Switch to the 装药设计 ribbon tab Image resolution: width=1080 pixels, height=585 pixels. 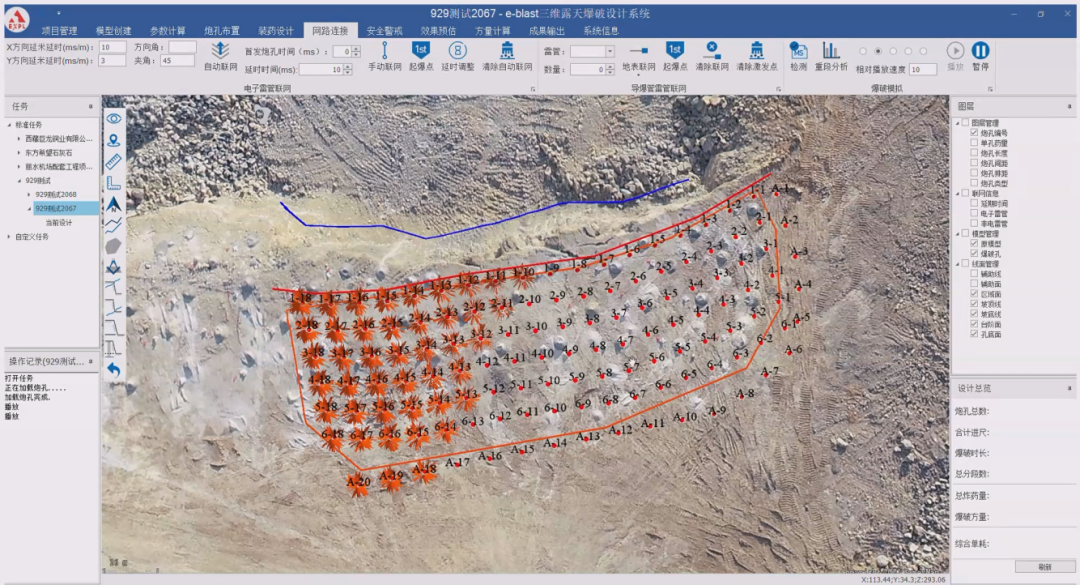tap(275, 31)
